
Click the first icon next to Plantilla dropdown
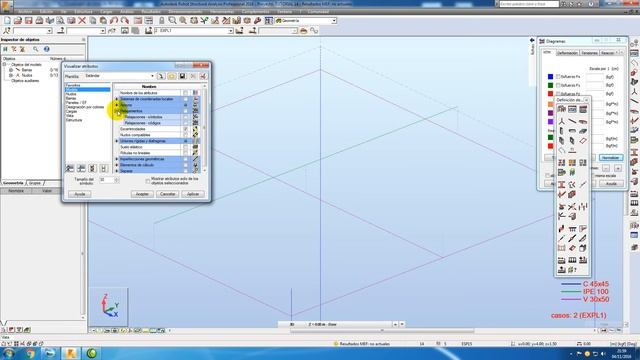[161, 76]
